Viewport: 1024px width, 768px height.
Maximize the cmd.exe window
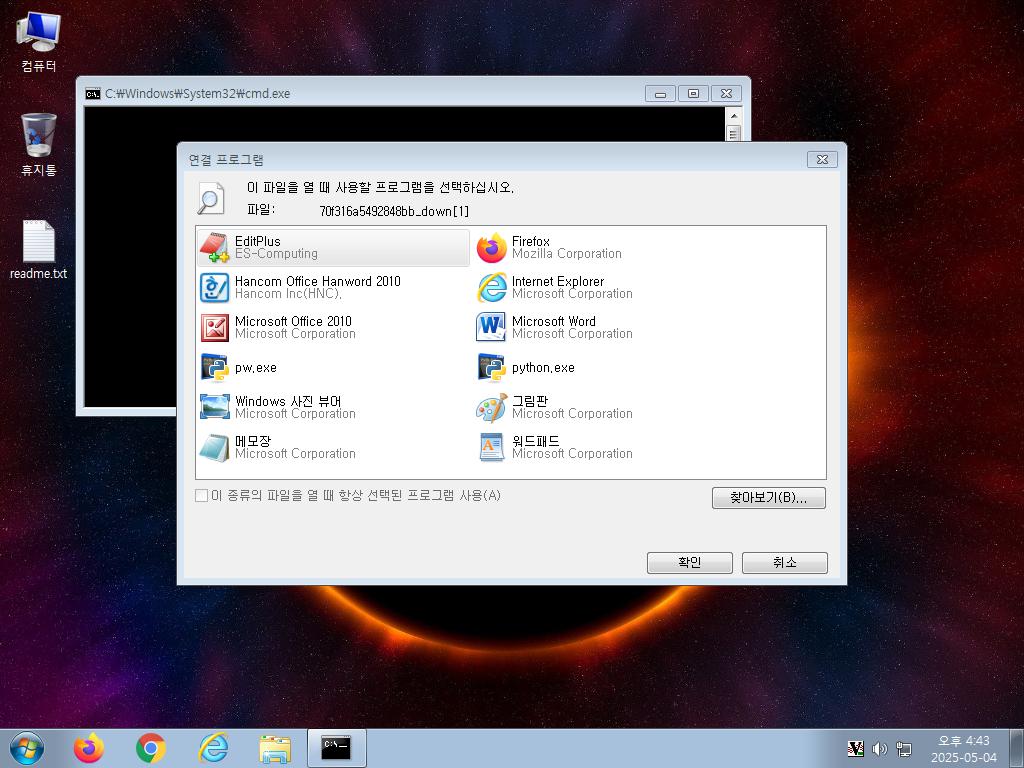[x=693, y=94]
